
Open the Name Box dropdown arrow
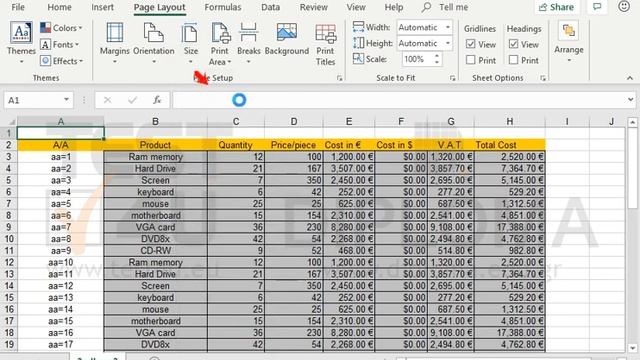tap(66, 100)
